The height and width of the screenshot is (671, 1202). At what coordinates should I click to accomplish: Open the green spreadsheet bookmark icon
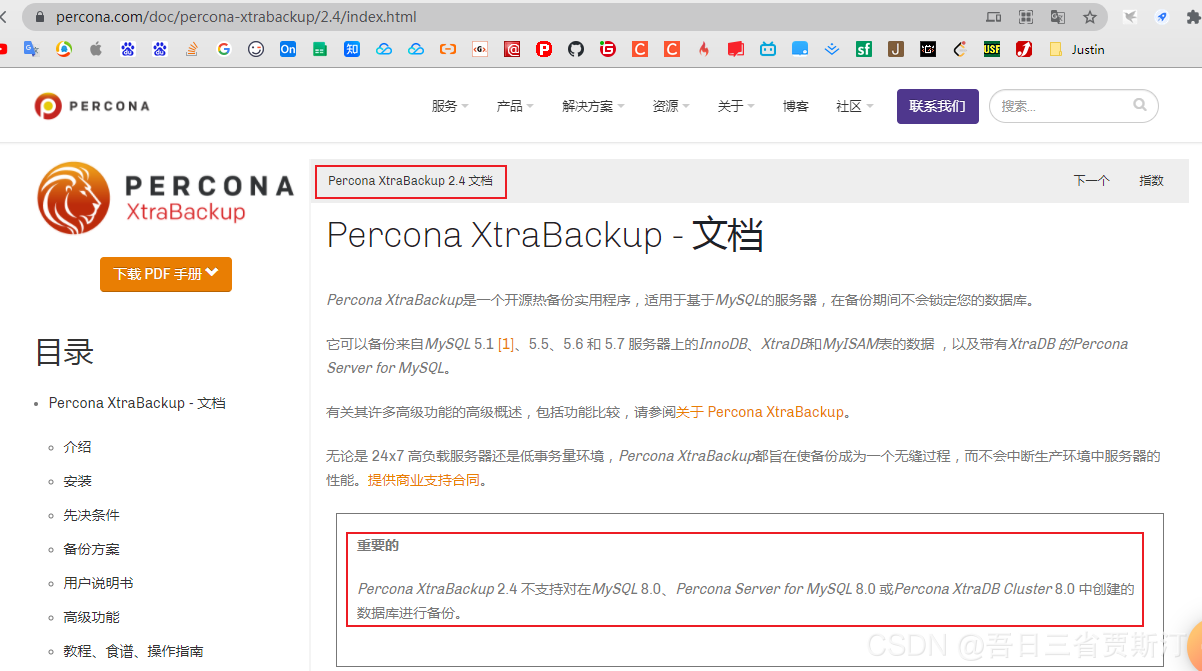320,49
